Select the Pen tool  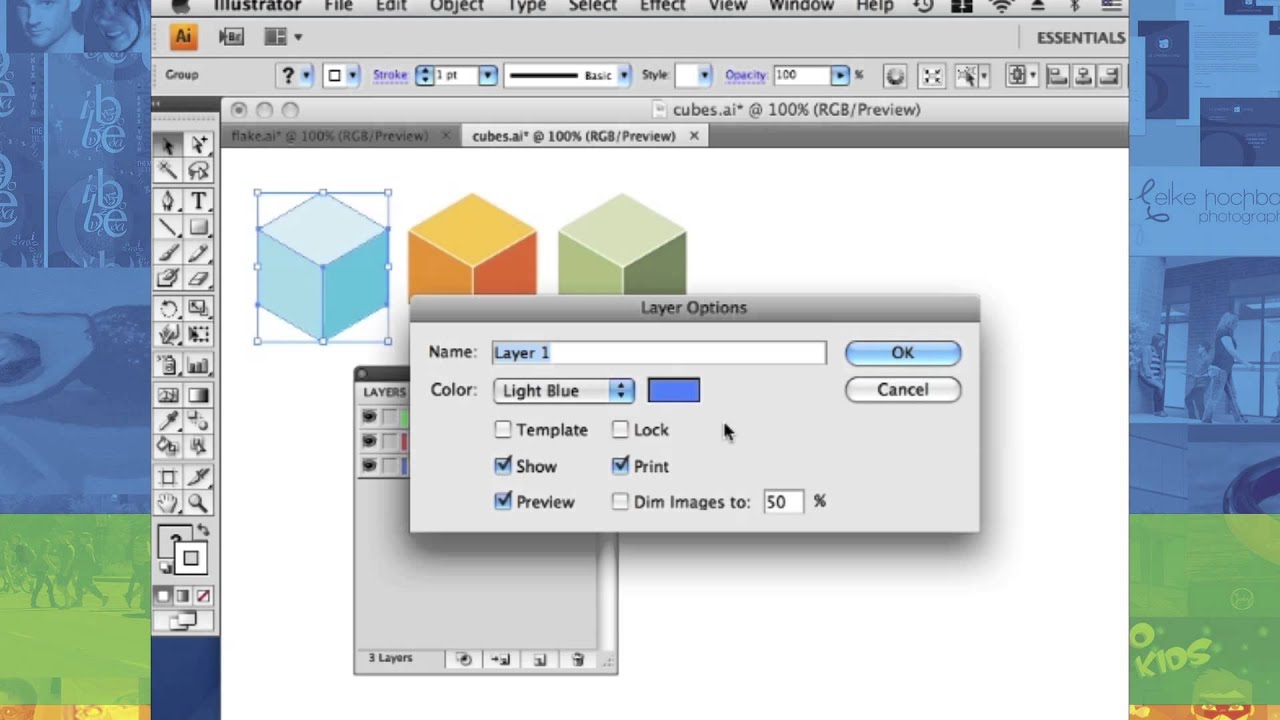click(168, 200)
